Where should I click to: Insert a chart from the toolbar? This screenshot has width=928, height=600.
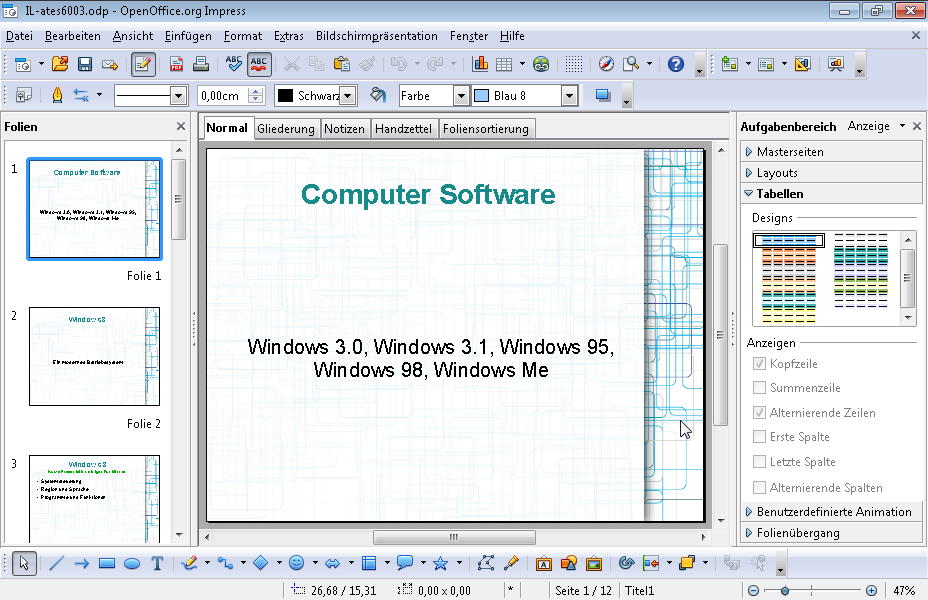(480, 64)
